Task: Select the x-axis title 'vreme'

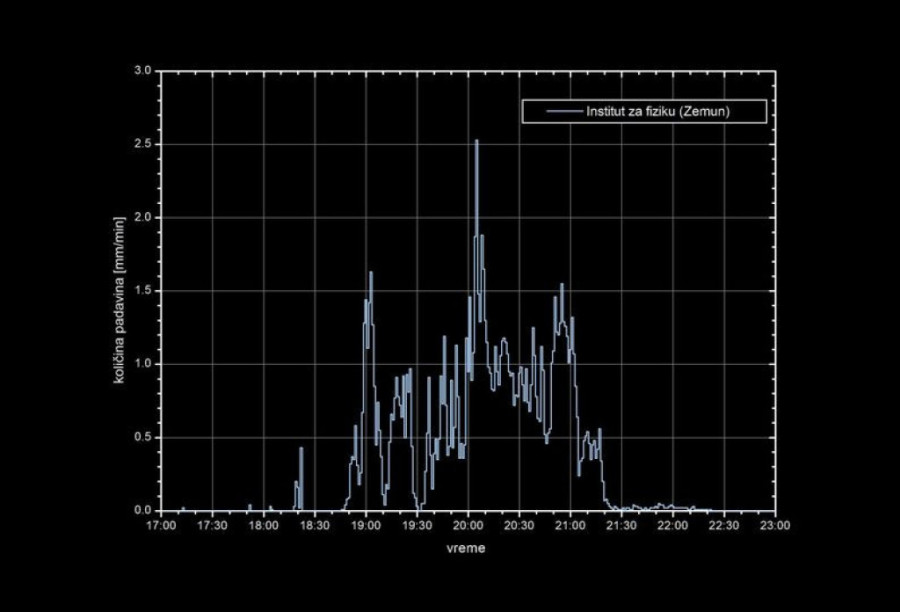Action: coord(467,548)
